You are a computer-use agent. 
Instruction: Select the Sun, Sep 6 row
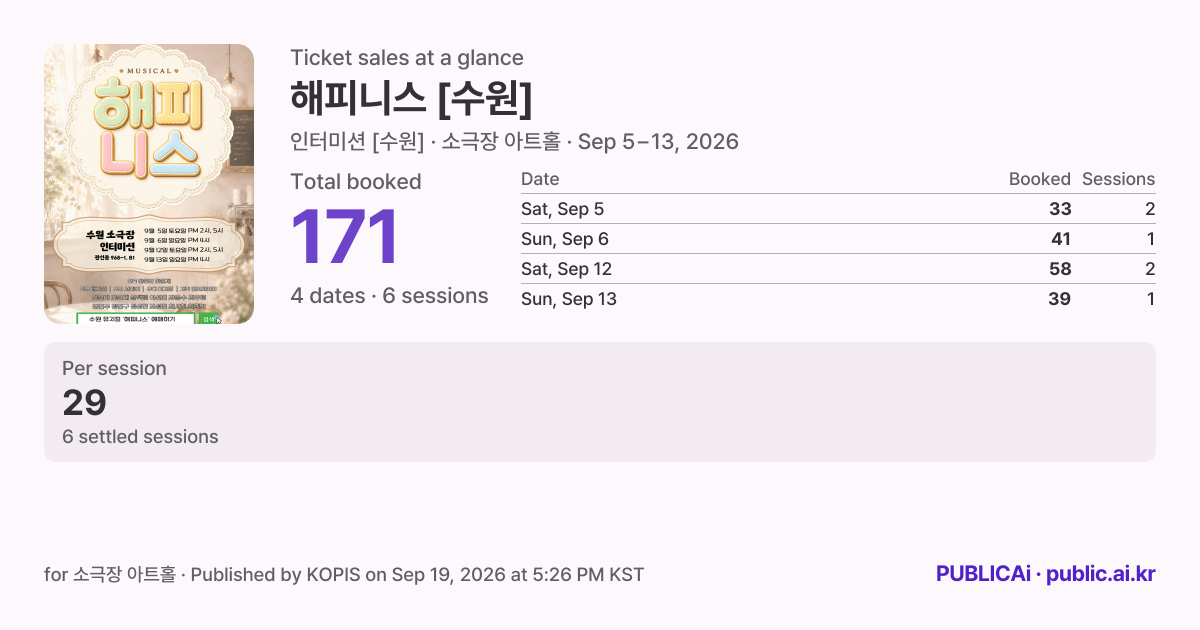click(838, 239)
